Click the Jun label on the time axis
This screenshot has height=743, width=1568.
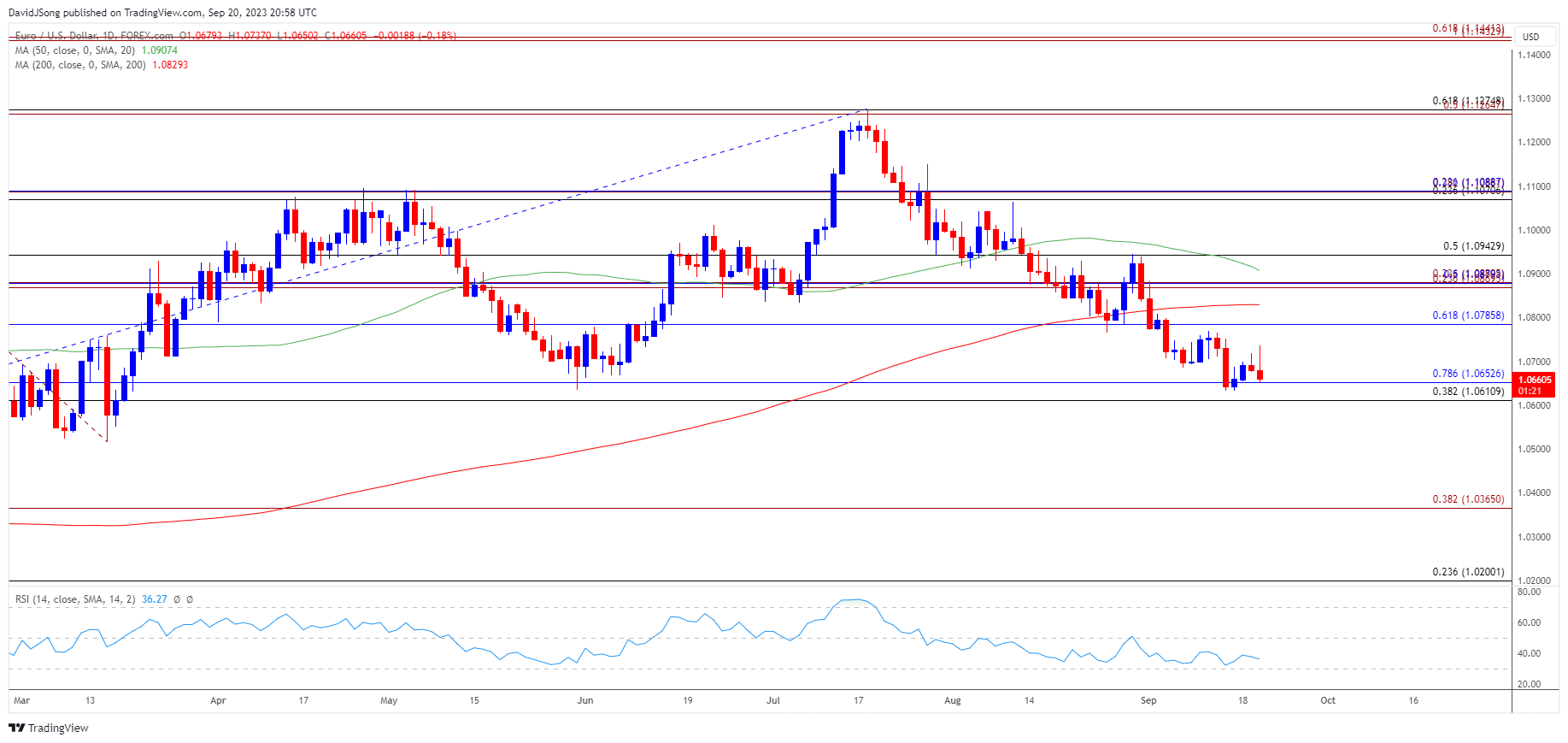[x=585, y=700]
